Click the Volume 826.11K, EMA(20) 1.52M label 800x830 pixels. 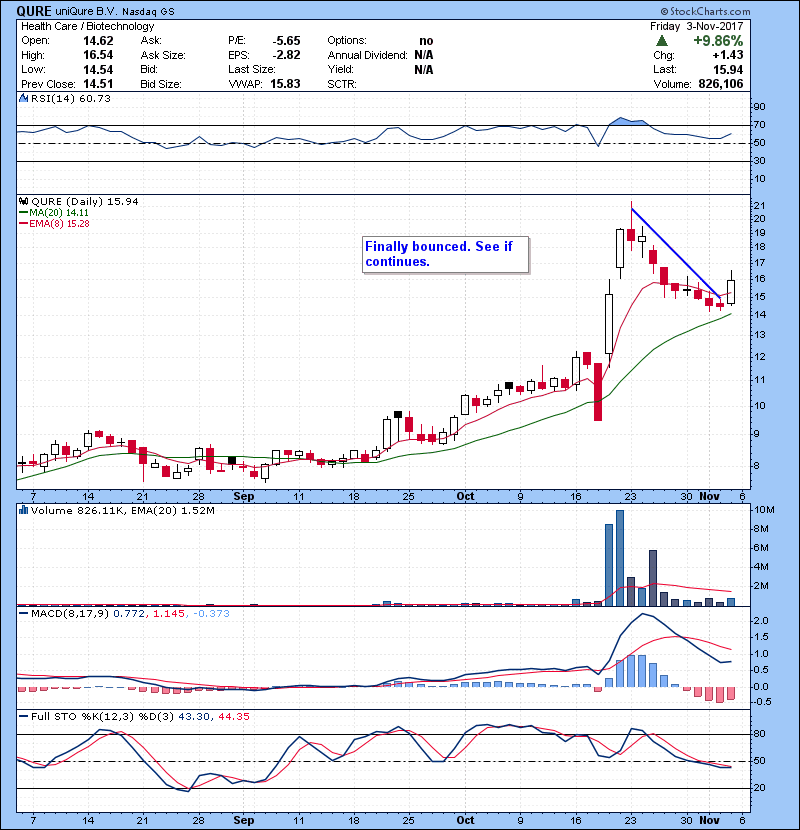(122, 511)
